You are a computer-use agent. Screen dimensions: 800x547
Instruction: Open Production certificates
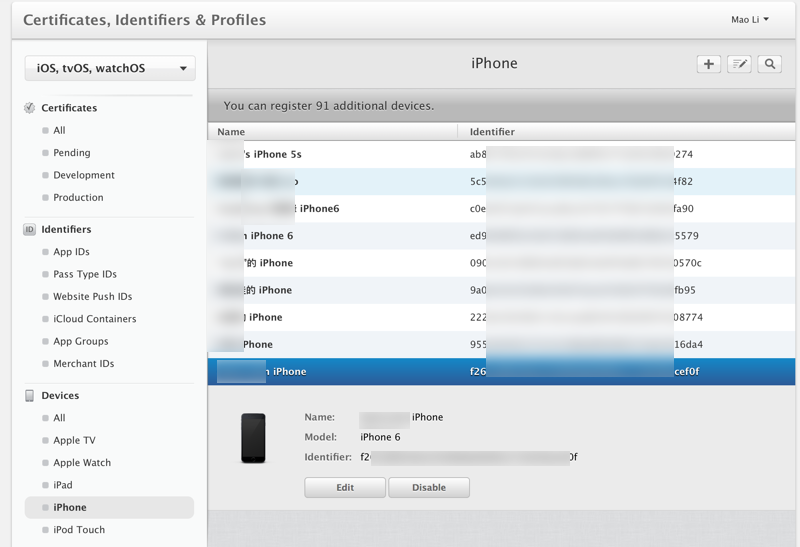point(78,197)
